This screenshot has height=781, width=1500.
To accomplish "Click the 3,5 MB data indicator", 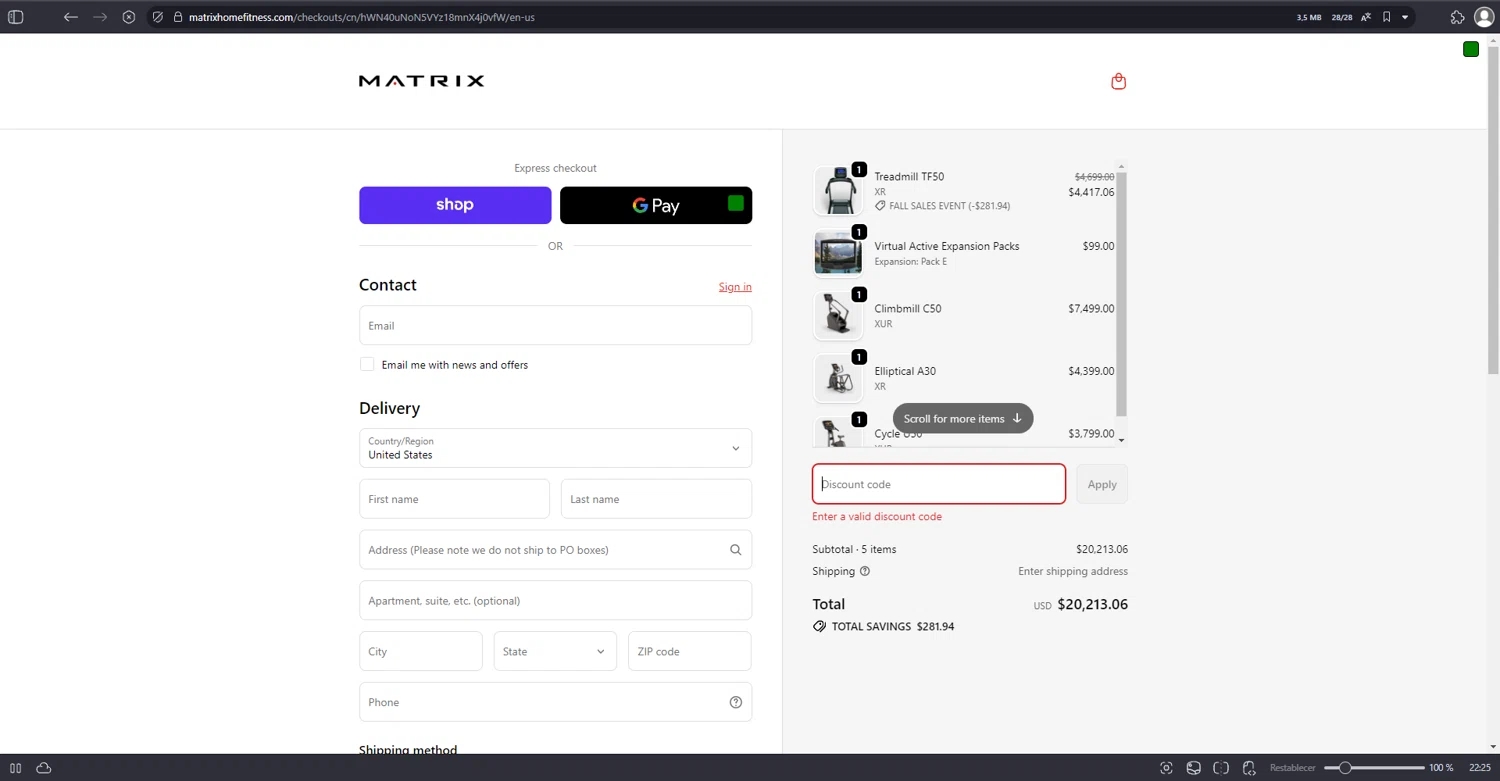I will pyautogui.click(x=1309, y=17).
